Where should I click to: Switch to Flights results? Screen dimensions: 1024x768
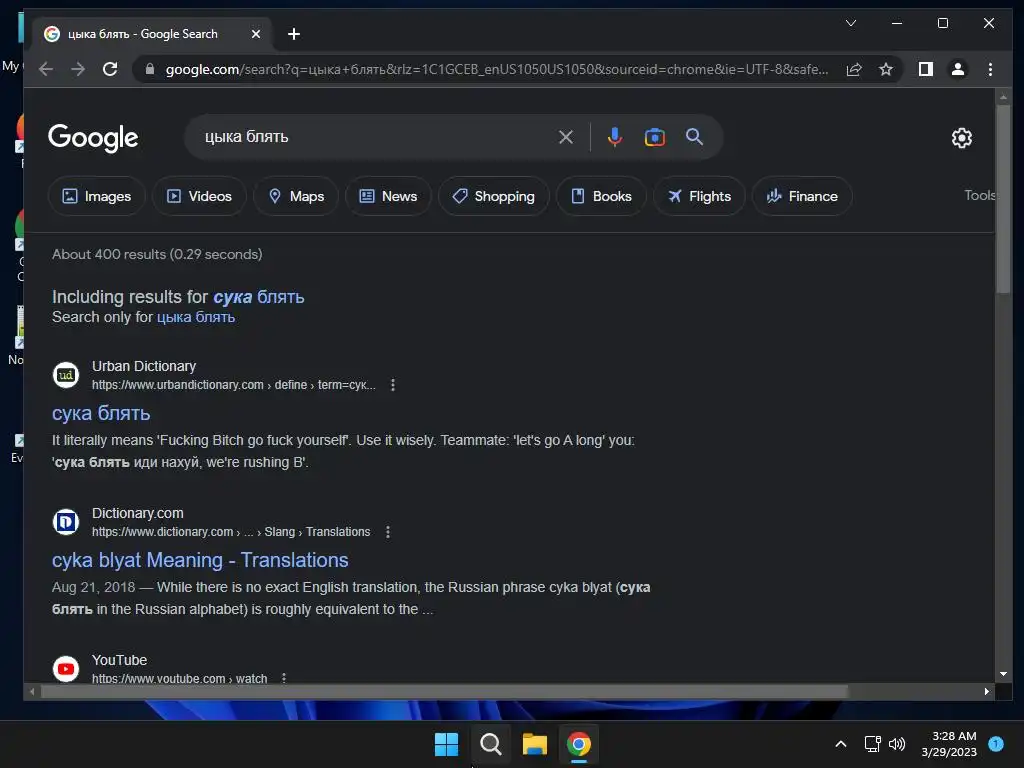pyautogui.click(x=699, y=196)
